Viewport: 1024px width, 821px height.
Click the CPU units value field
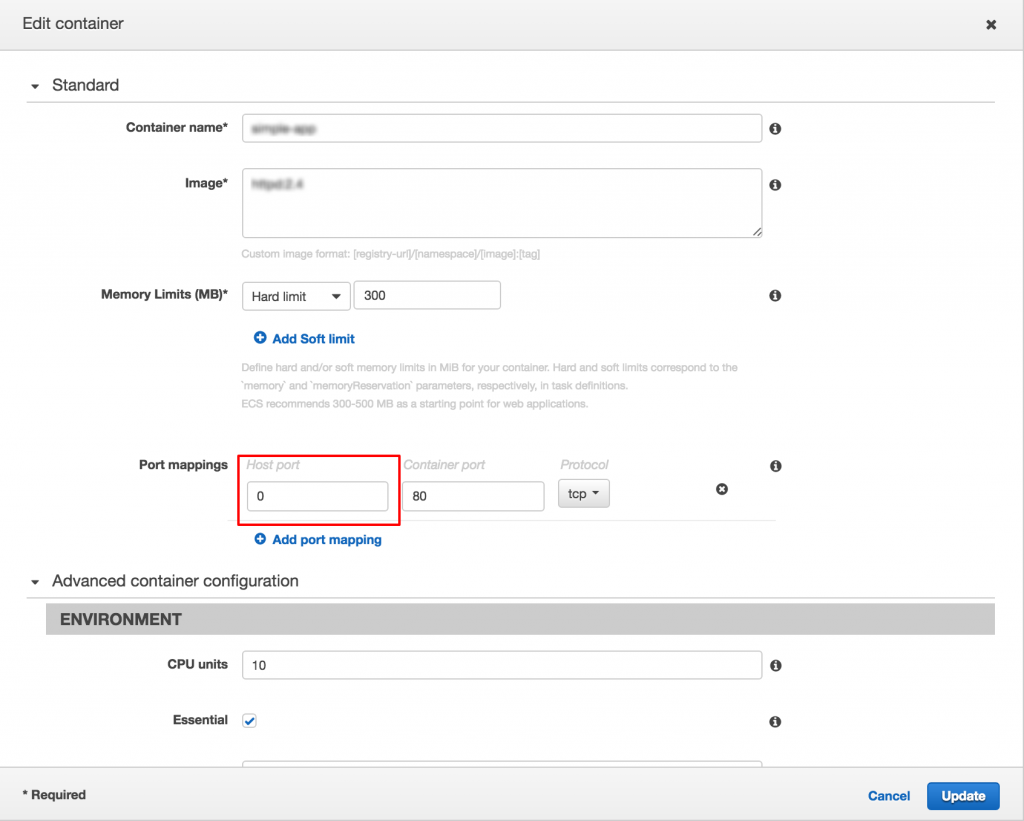click(502, 665)
